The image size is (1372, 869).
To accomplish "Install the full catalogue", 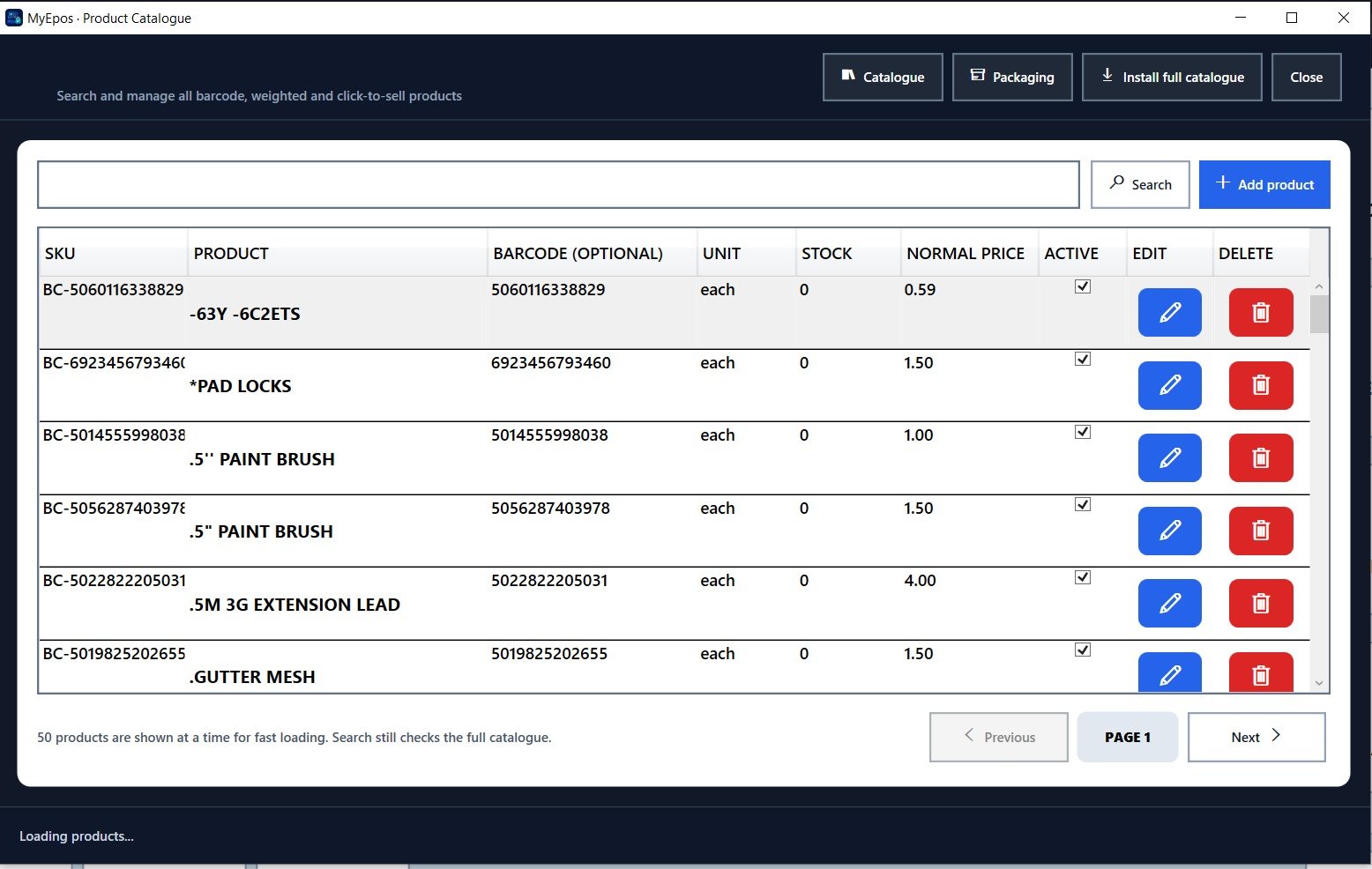I will pos(1172,77).
